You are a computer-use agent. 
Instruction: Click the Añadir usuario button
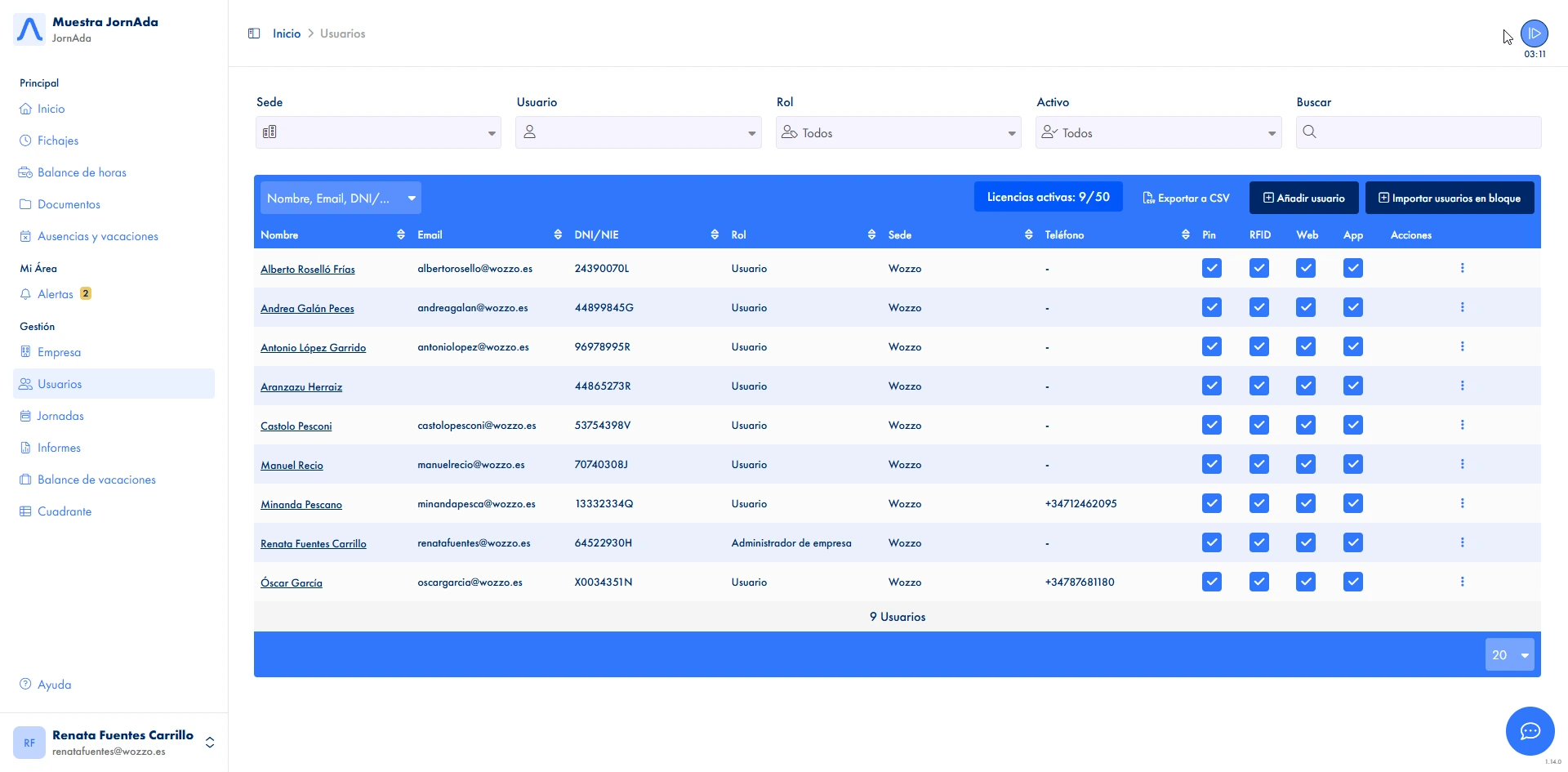tap(1304, 197)
